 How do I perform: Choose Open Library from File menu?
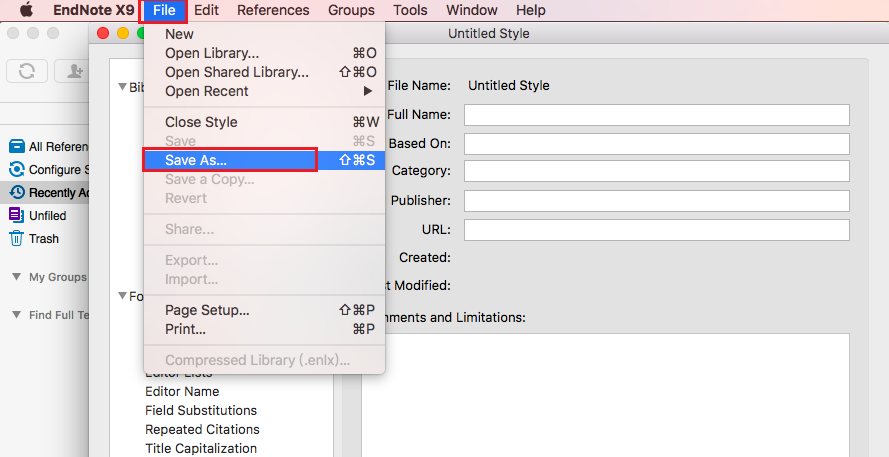(x=264, y=53)
